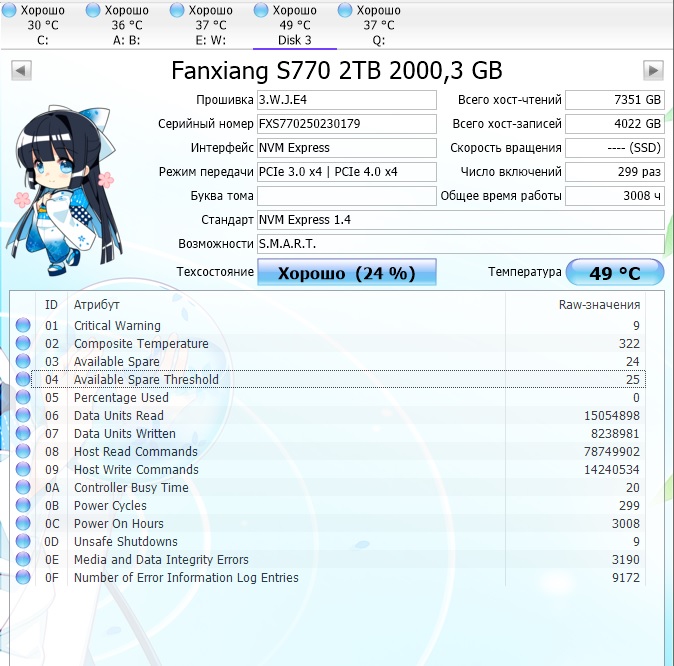Select the Host Write Commands attribute text
This screenshot has width=674, height=666.
[x=136, y=470]
